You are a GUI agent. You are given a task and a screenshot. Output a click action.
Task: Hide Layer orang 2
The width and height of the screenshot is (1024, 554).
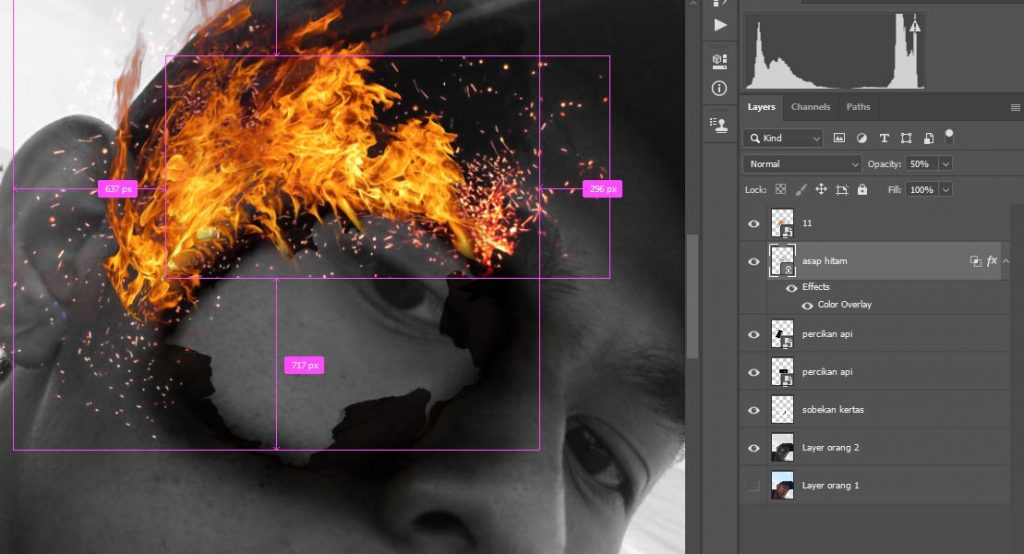pos(754,448)
